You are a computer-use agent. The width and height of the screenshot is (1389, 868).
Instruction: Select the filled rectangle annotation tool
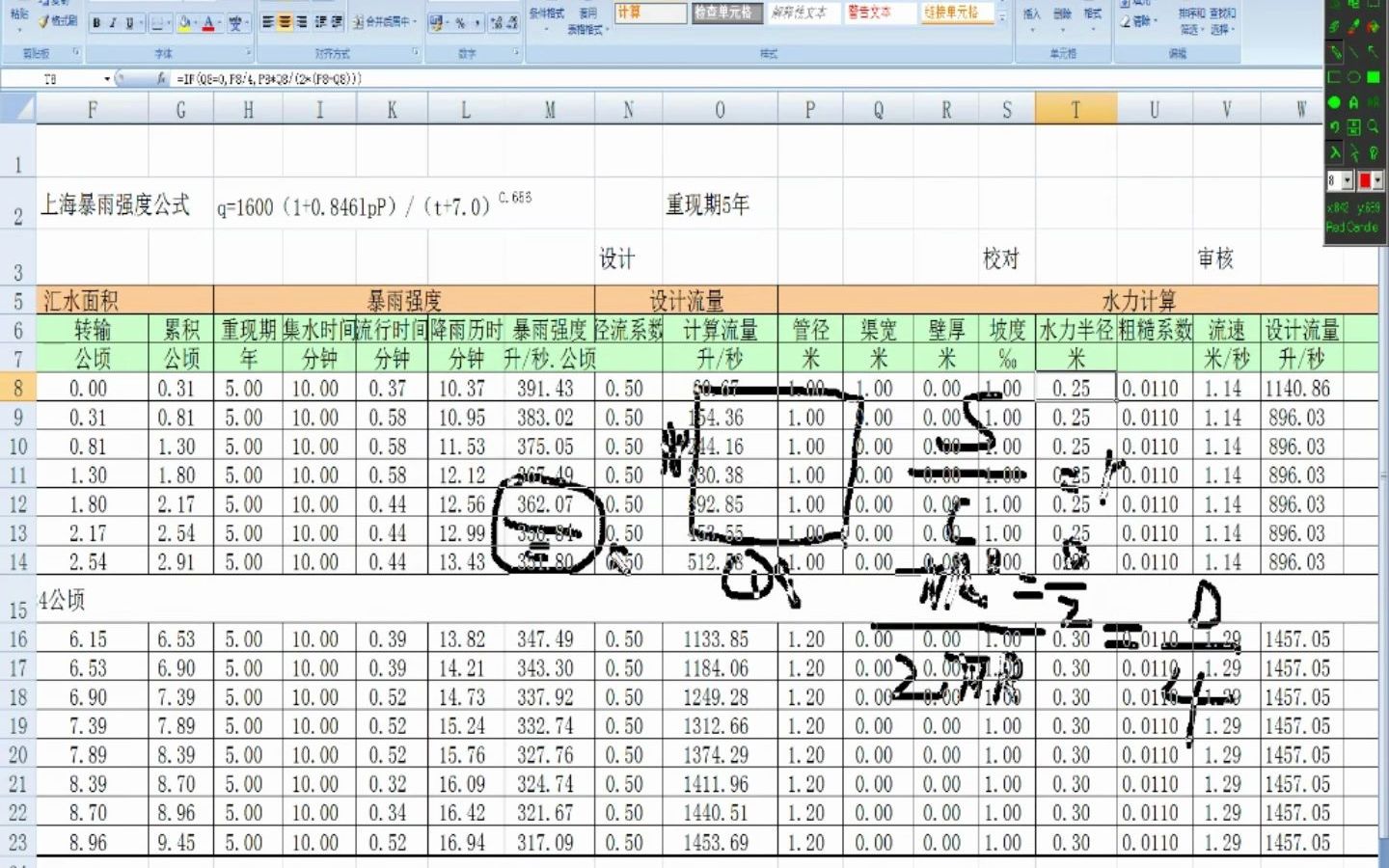click(x=1374, y=78)
